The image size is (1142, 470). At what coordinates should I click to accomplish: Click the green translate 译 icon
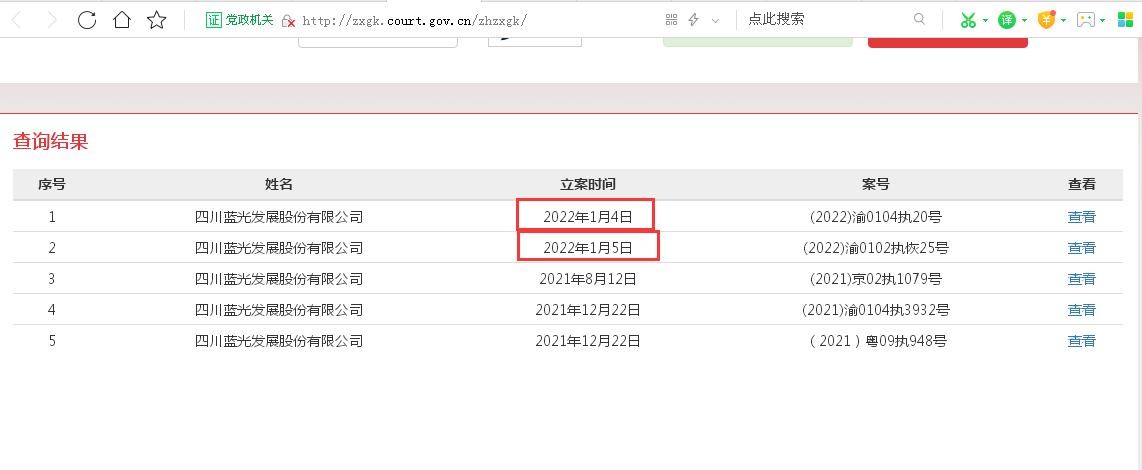1007,20
